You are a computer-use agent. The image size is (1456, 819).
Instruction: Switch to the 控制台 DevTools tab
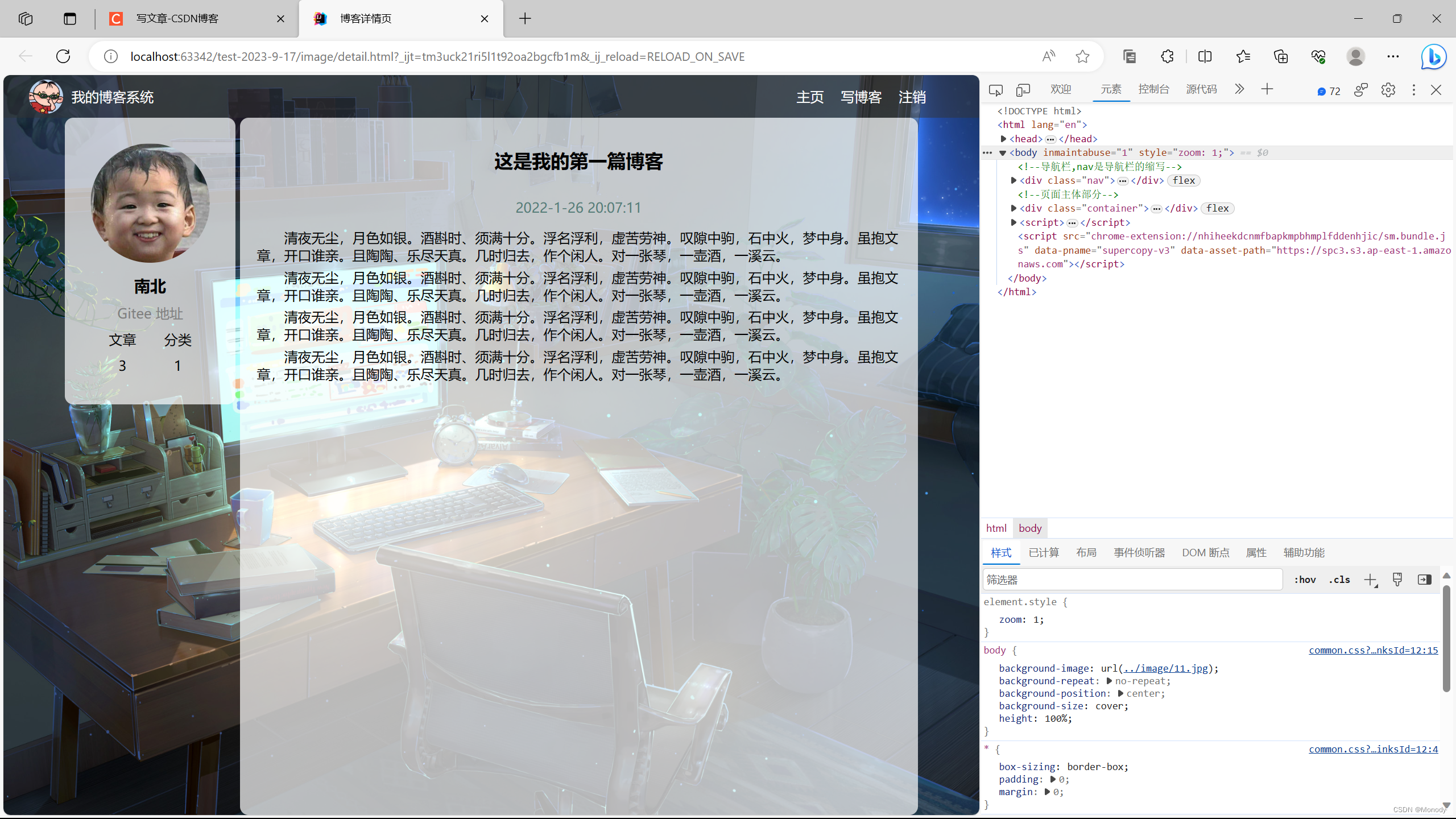(x=1154, y=89)
